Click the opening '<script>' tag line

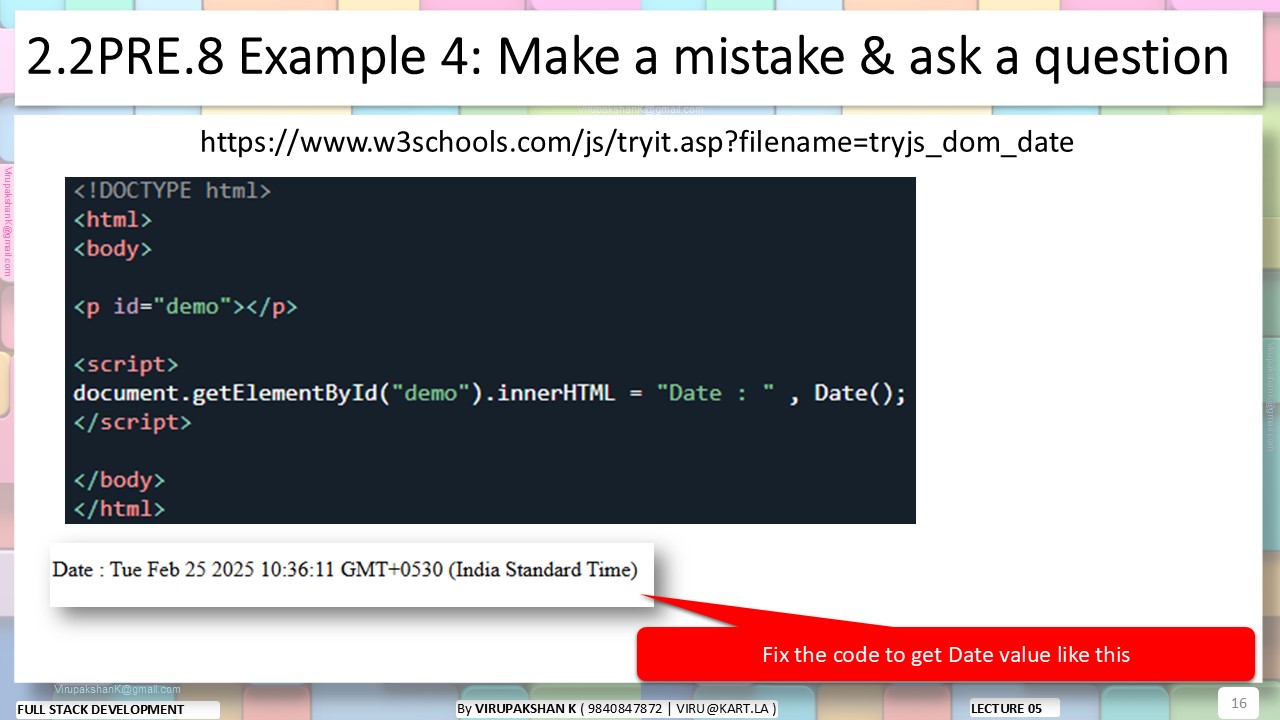(x=126, y=364)
